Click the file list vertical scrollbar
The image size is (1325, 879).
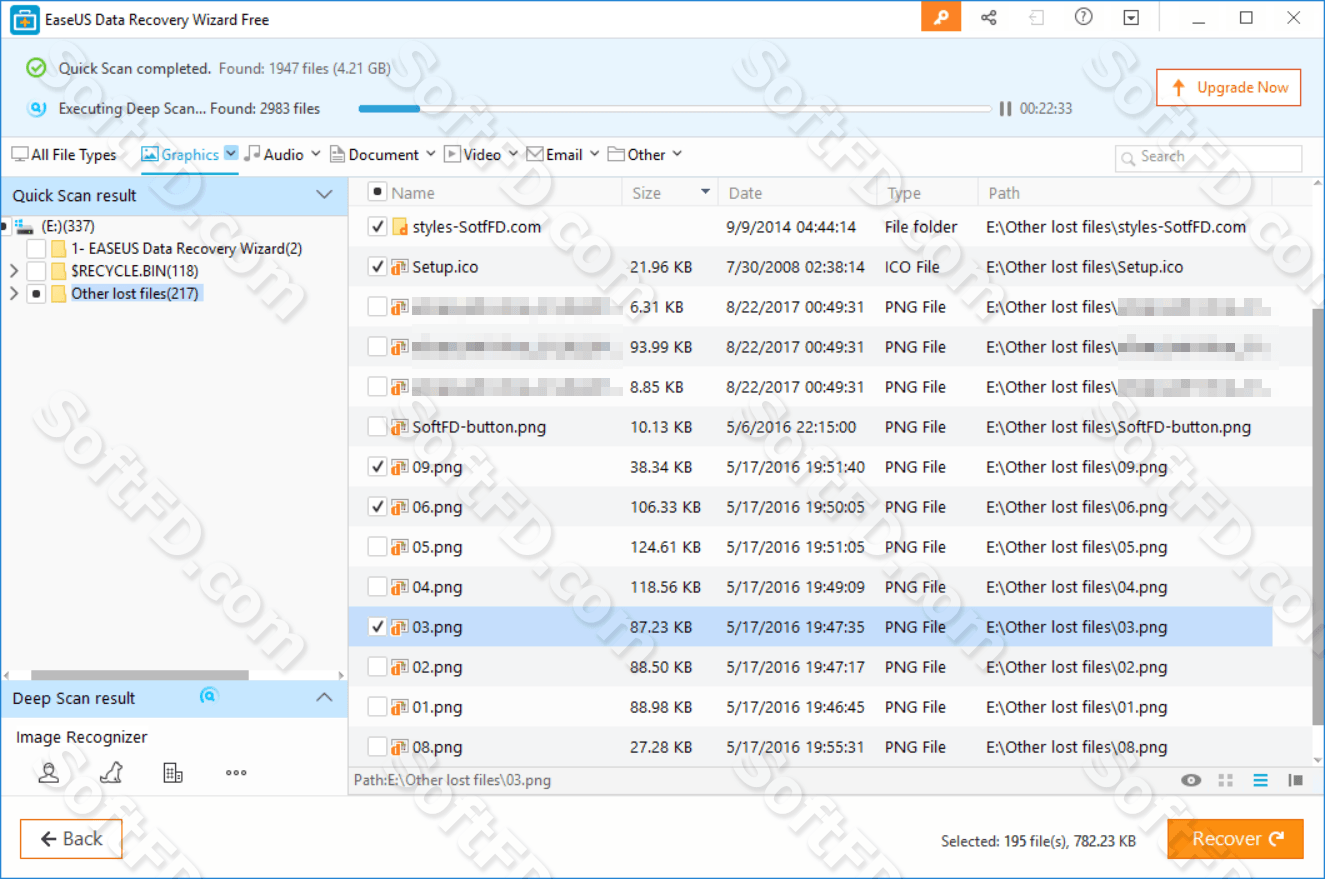(1318, 517)
